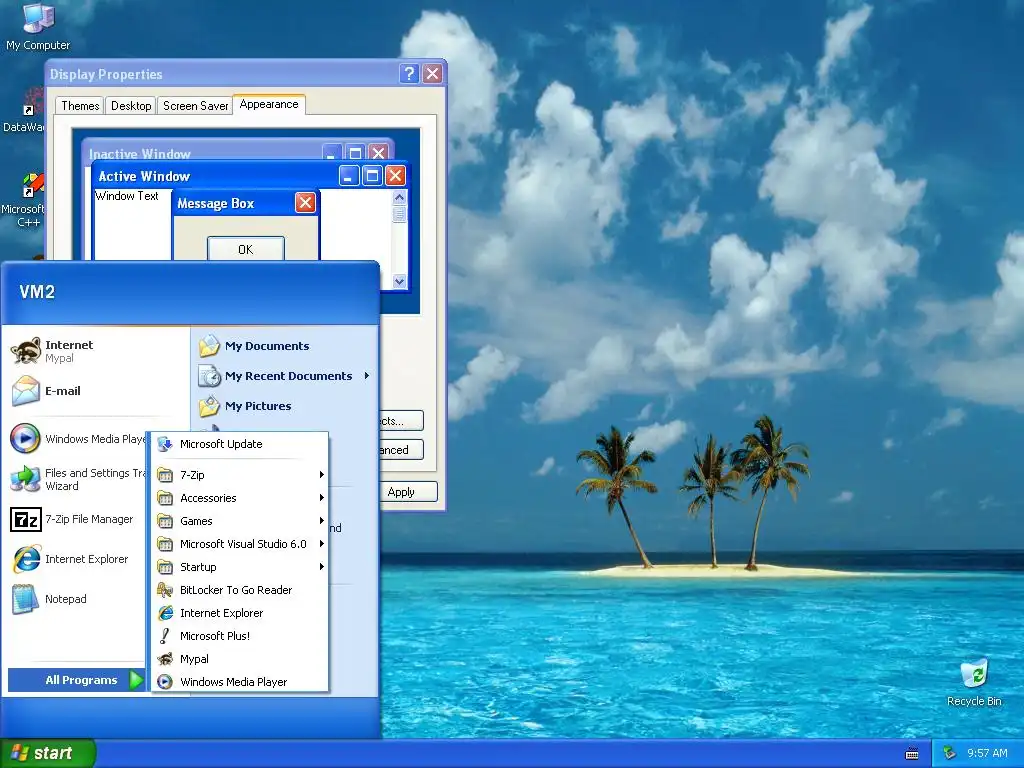Launch Windows Media Player from pinned list
Screen dimensions: 1024x768
tap(77, 439)
